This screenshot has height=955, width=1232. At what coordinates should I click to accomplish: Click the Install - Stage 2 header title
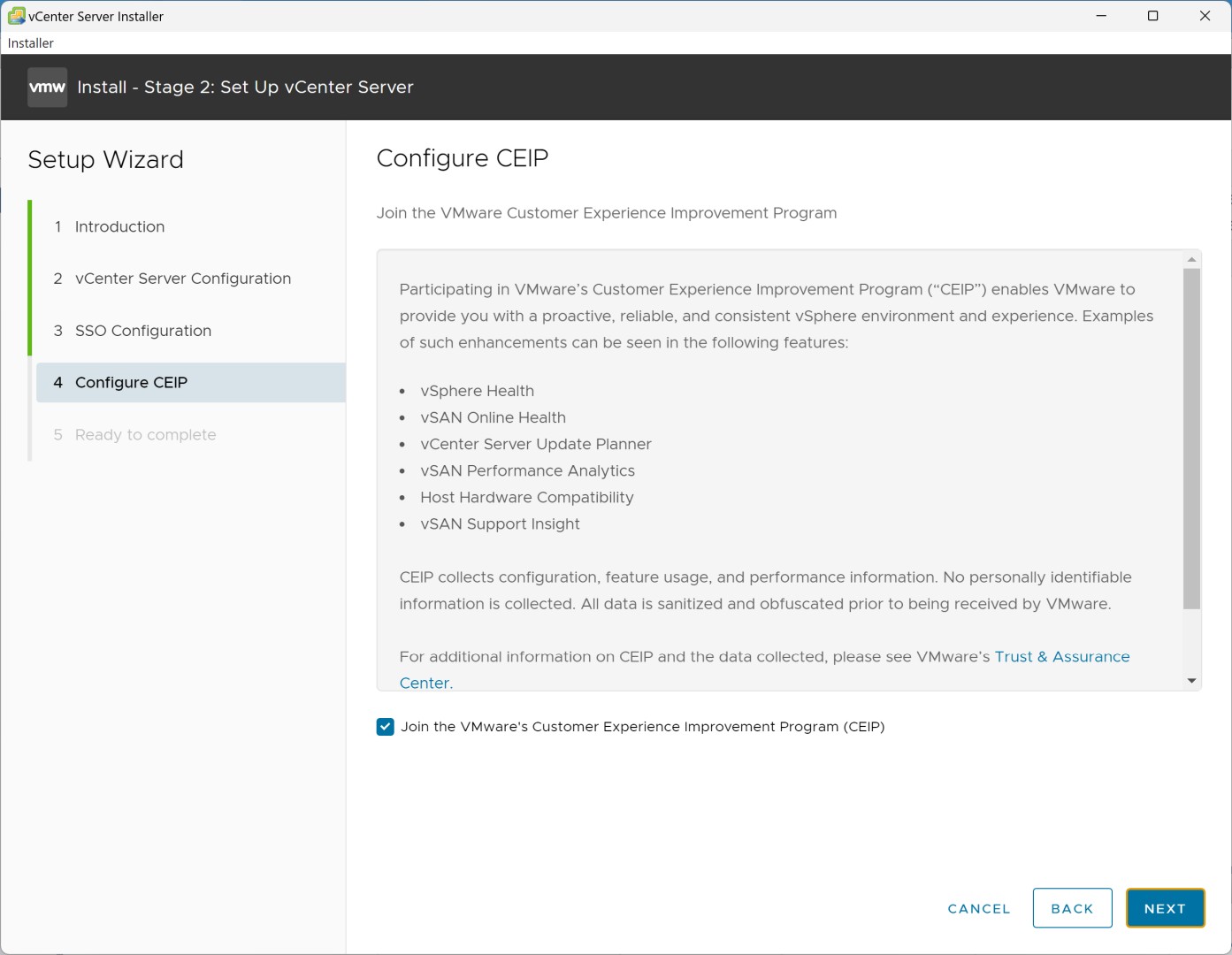245,88
